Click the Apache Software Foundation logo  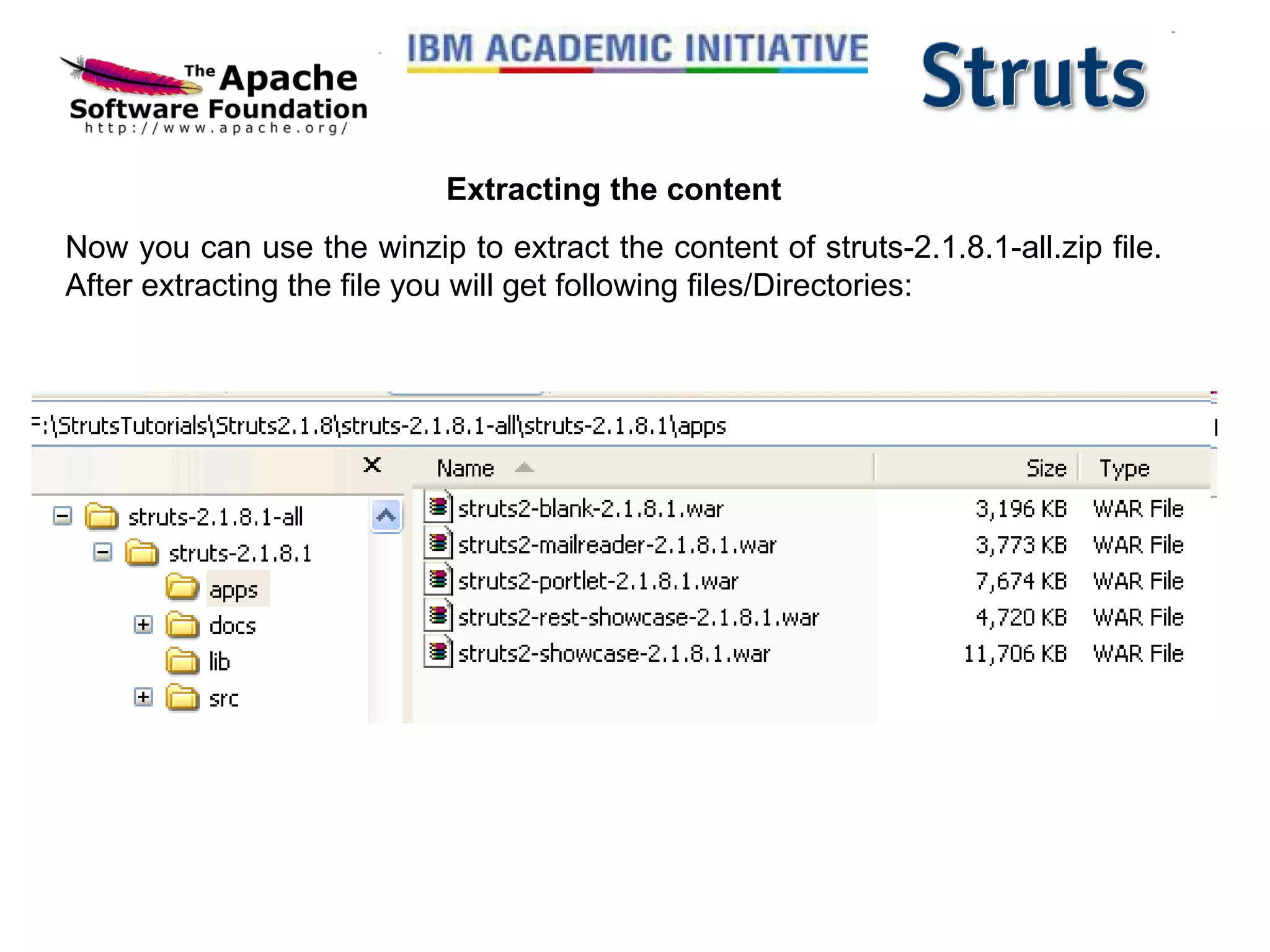tap(214, 96)
